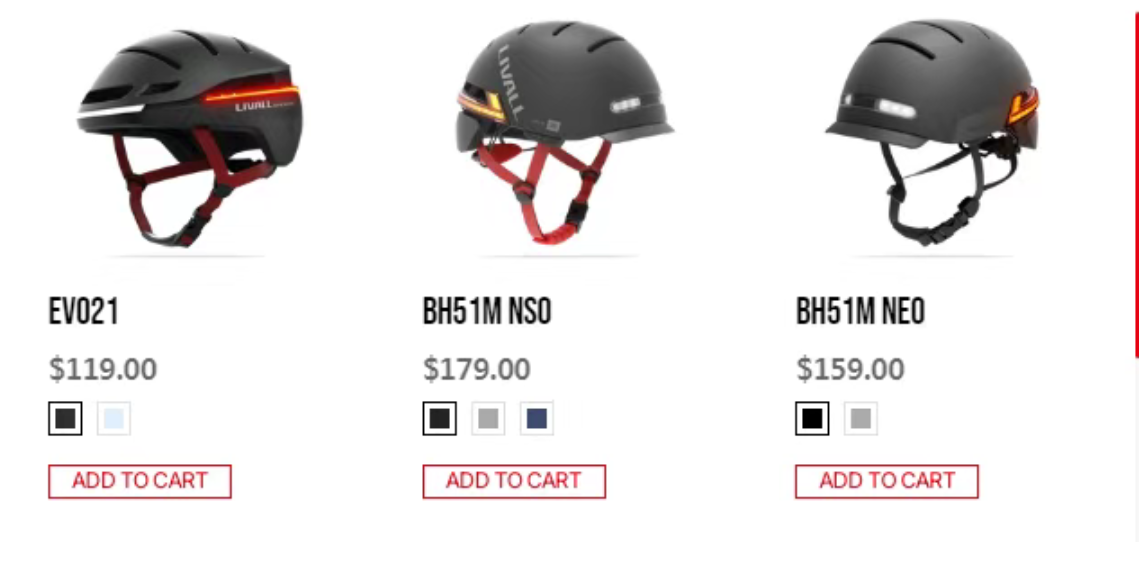Add the BH51M NEO helmet to cart
Image resolution: width=1147 pixels, height=579 pixels.
pyautogui.click(x=887, y=481)
